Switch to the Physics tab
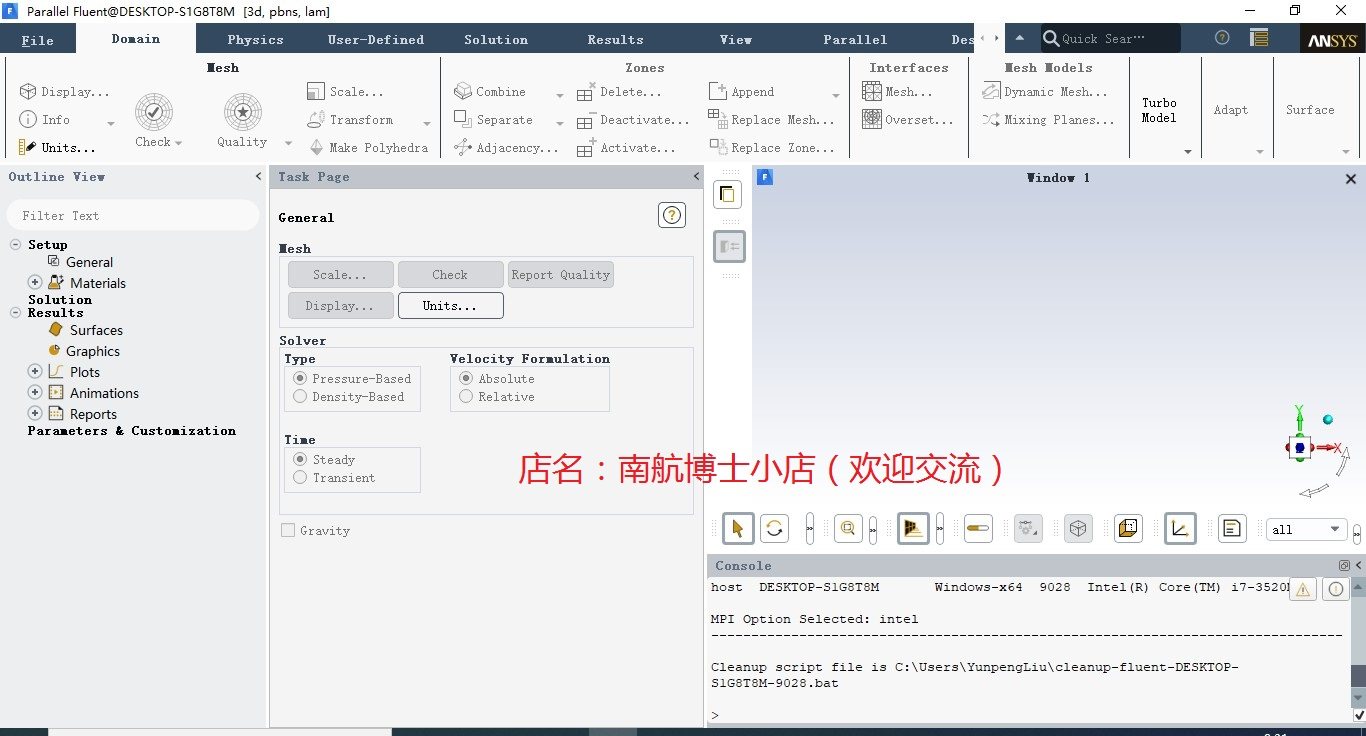The width and height of the screenshot is (1366, 736). 255,40
